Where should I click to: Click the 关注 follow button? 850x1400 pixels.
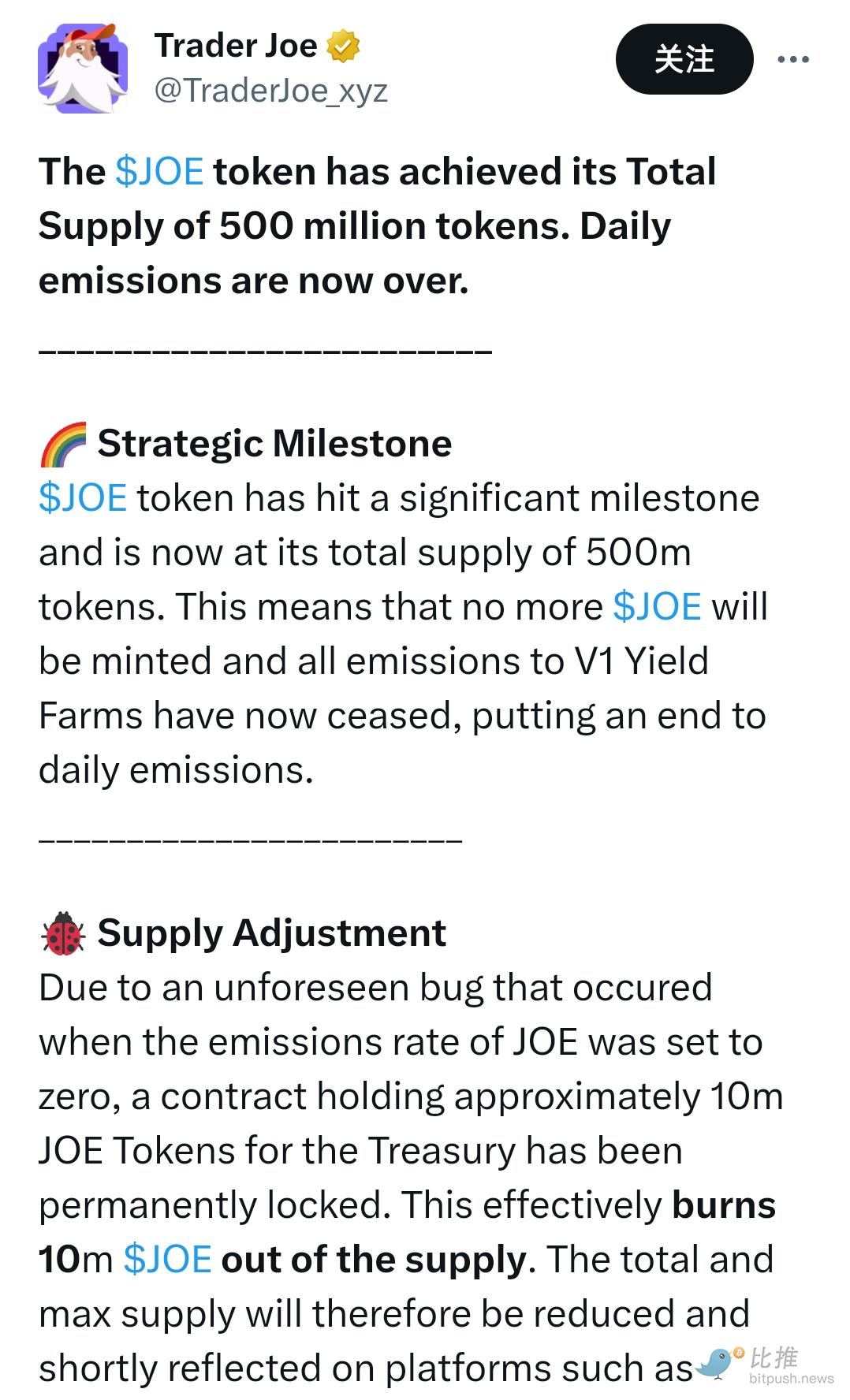[684, 59]
